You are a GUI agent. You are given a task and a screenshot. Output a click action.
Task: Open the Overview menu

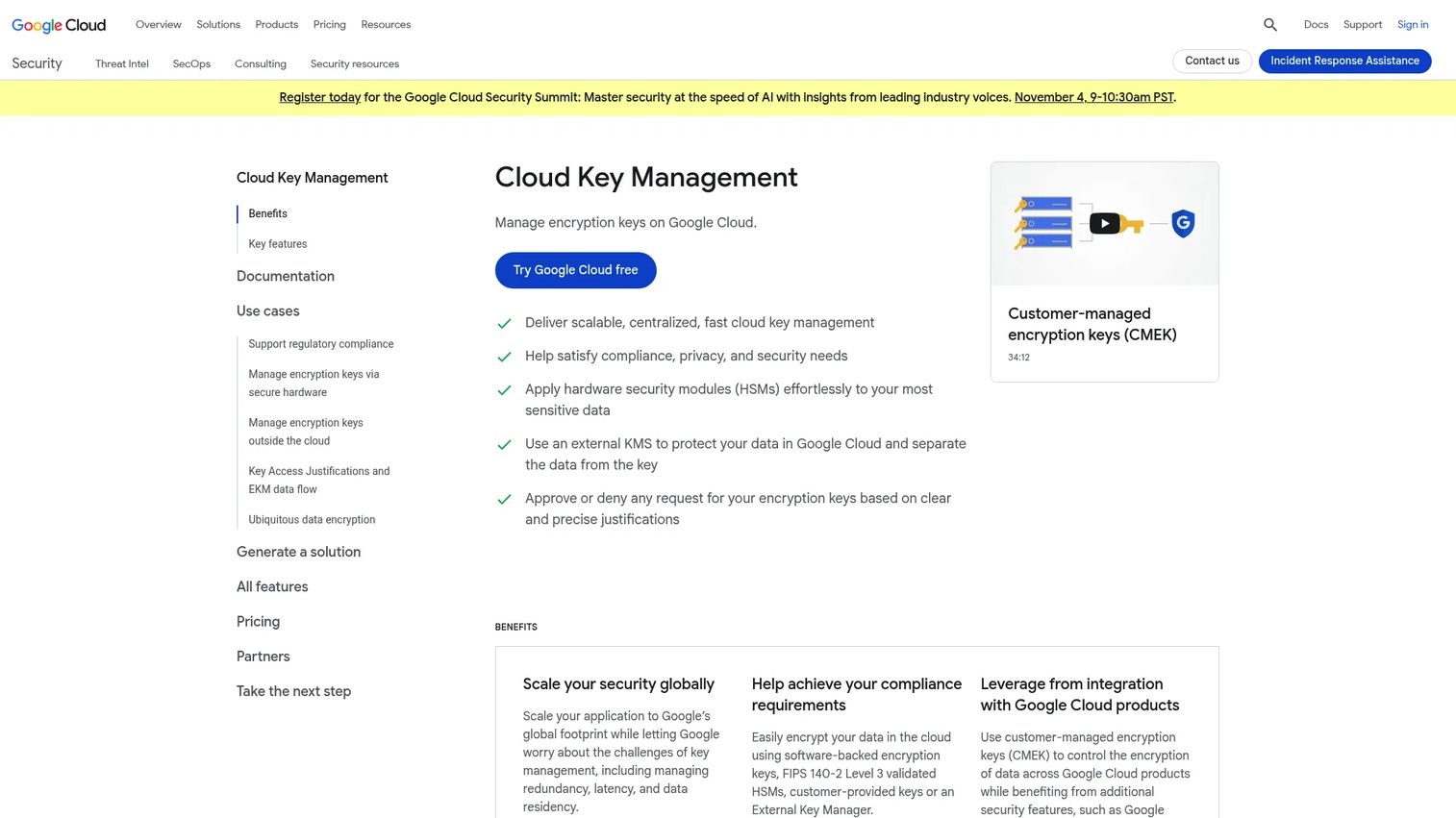tap(159, 25)
